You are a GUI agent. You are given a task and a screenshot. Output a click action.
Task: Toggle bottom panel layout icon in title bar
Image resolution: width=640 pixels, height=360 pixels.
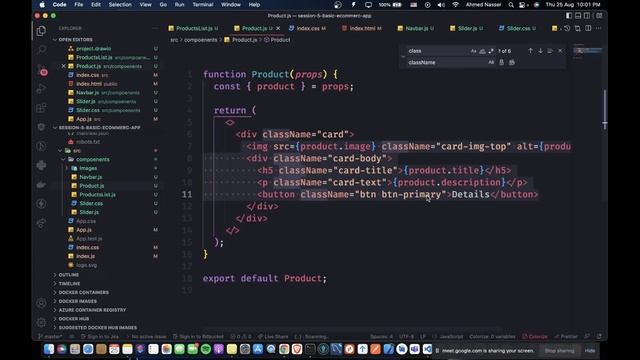(x=578, y=16)
